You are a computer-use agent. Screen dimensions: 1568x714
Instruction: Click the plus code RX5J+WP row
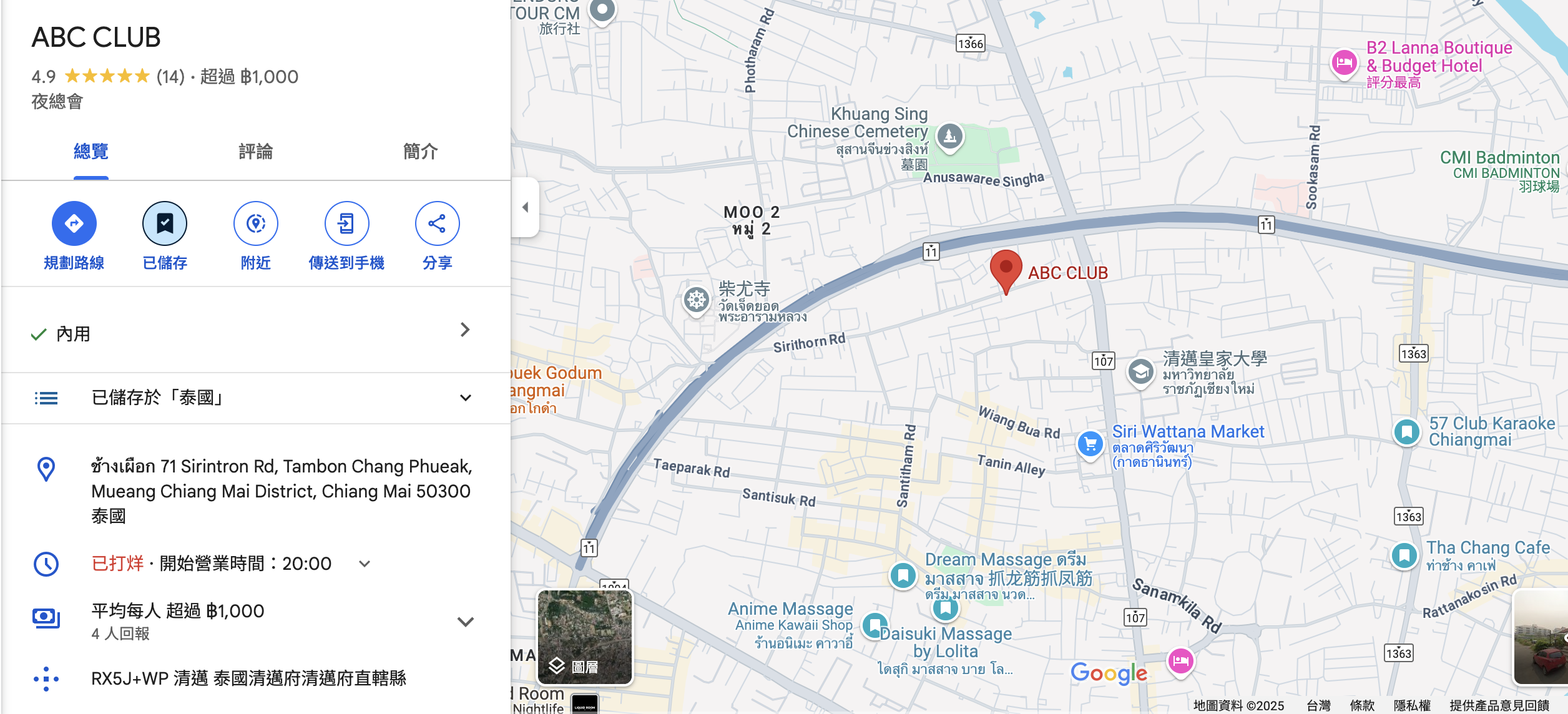256,678
